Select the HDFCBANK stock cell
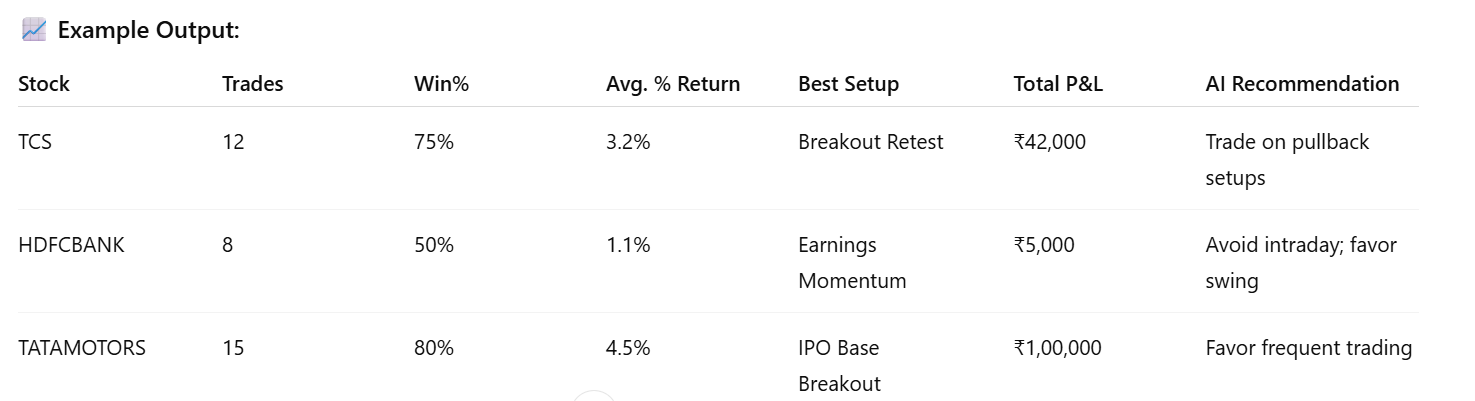Image resolution: width=1475 pixels, height=401 pixels. click(71, 245)
